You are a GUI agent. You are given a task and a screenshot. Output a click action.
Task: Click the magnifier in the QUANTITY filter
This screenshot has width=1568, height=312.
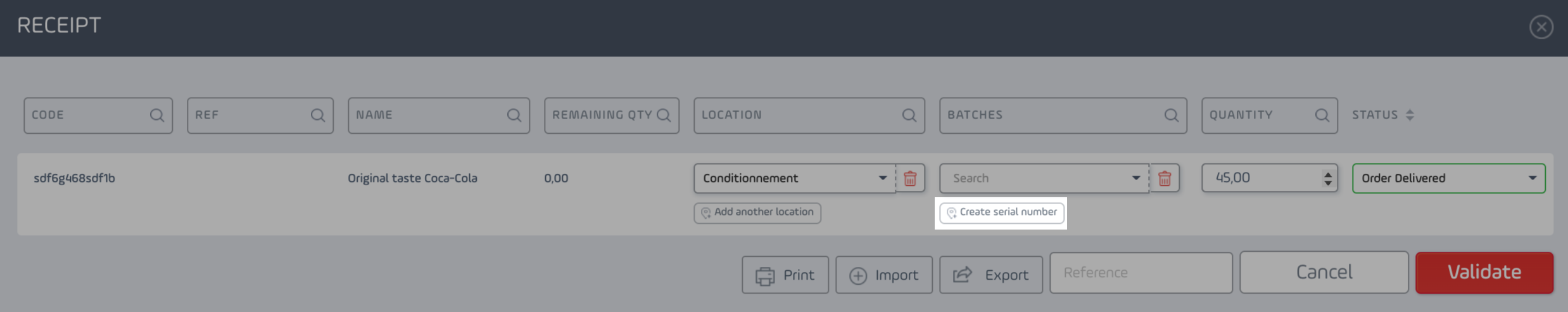pos(1322,115)
